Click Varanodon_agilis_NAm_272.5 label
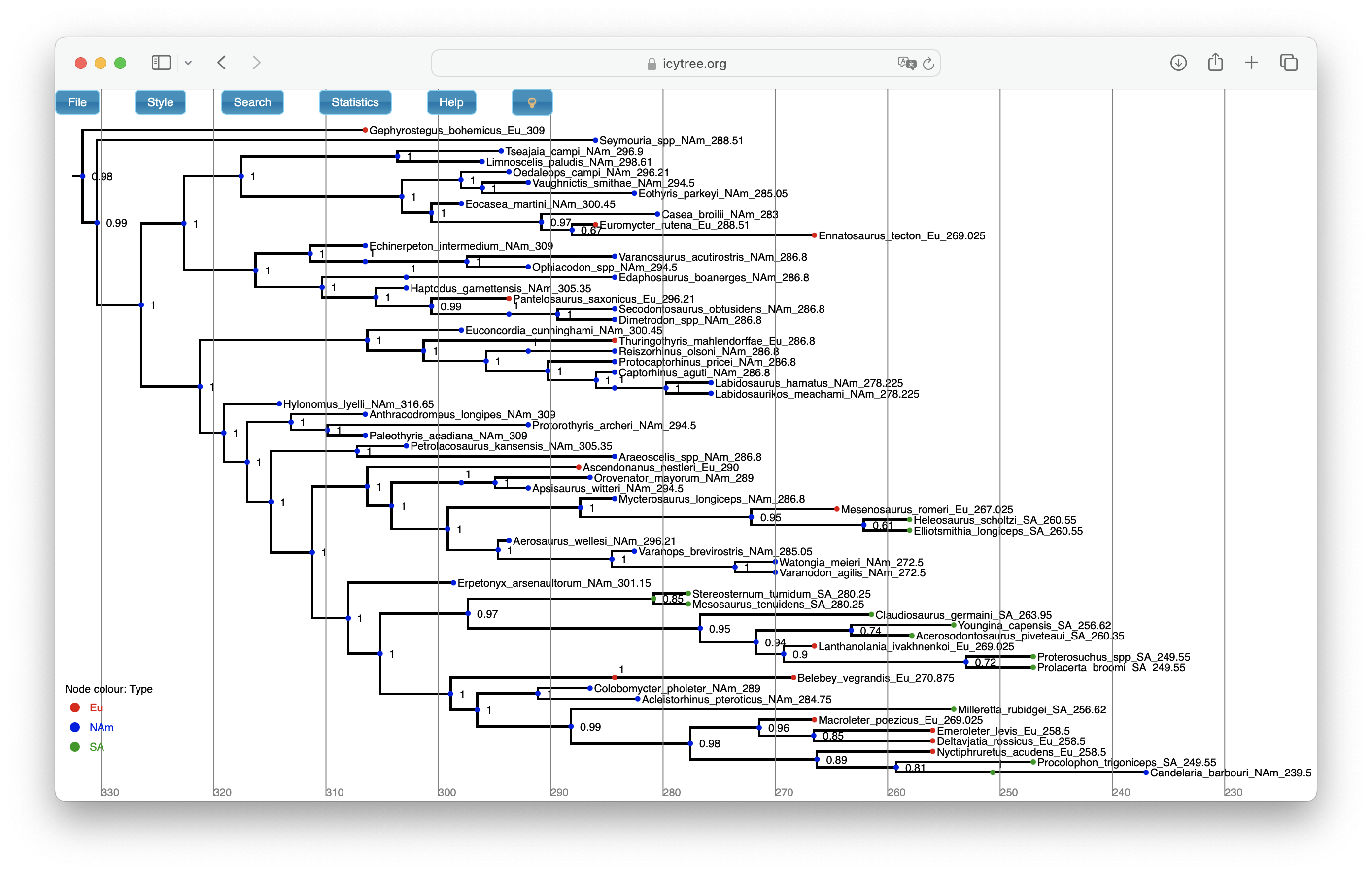The image size is (1372, 874). pos(853,573)
